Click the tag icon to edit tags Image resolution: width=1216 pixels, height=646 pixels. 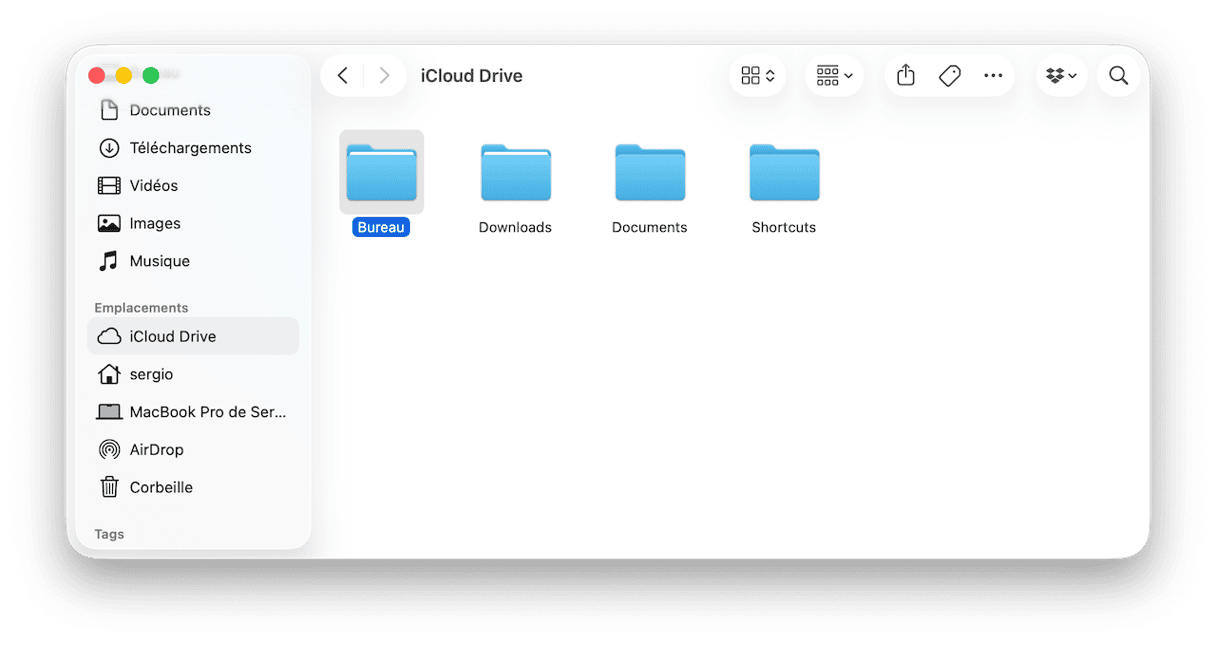(950, 76)
